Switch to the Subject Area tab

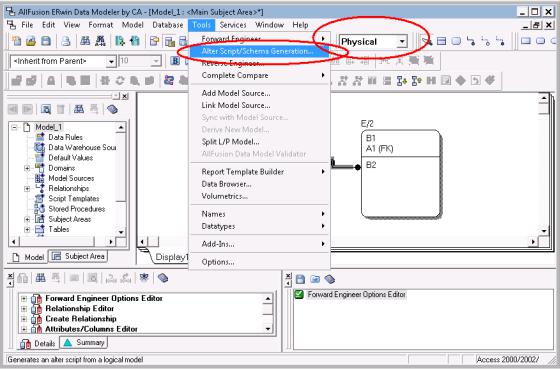[x=78, y=256]
